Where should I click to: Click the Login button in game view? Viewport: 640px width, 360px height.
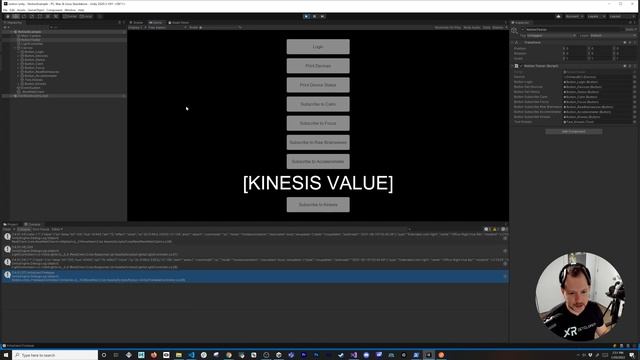[x=318, y=47]
